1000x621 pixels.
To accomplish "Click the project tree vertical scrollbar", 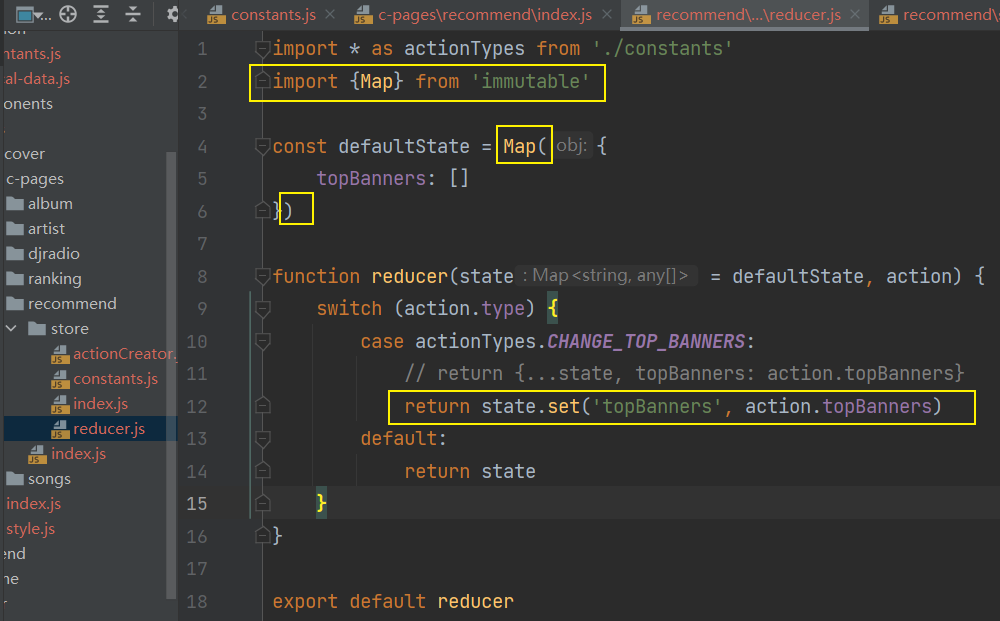I will [x=170, y=375].
